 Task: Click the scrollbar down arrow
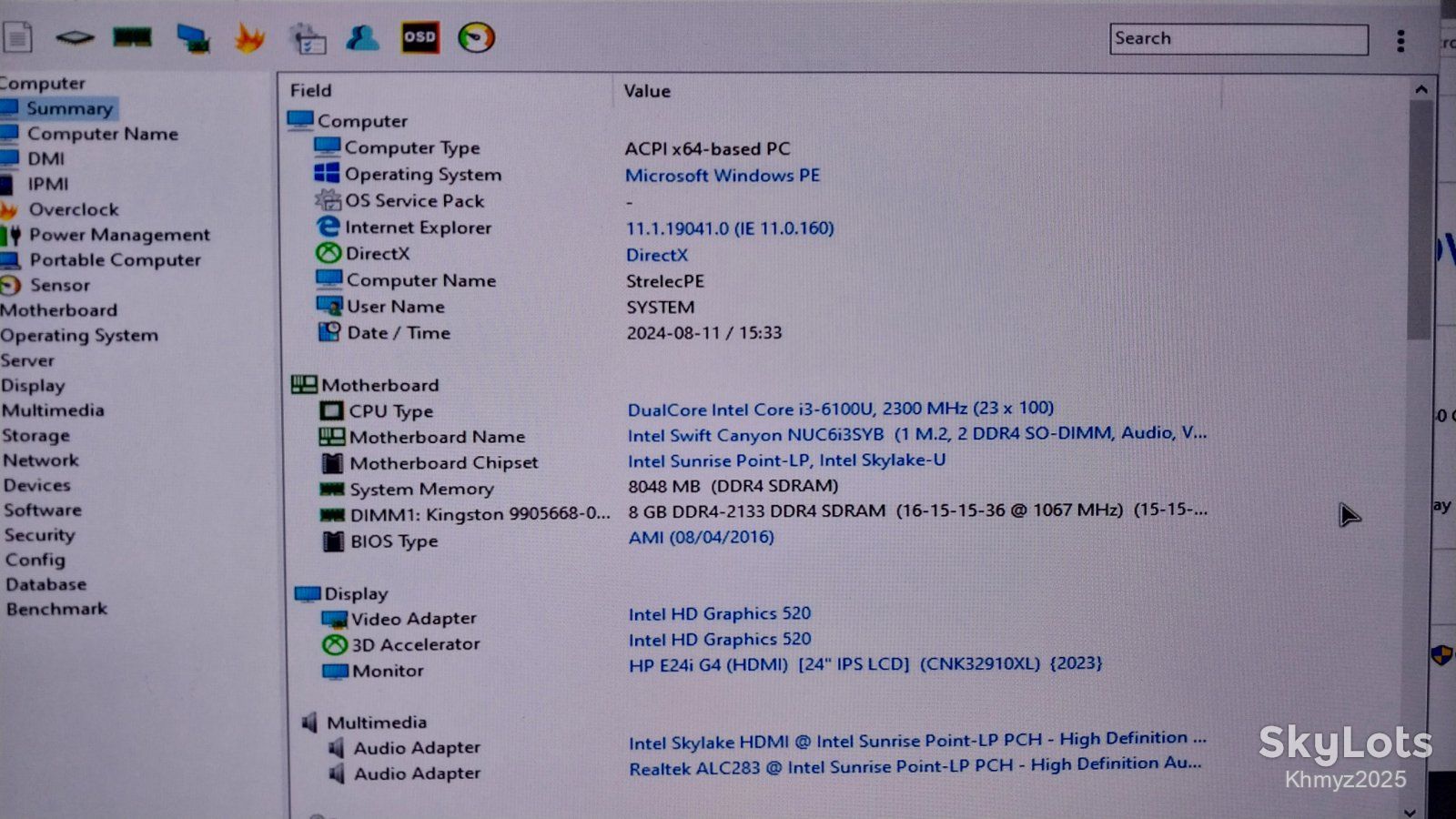(x=1410, y=812)
